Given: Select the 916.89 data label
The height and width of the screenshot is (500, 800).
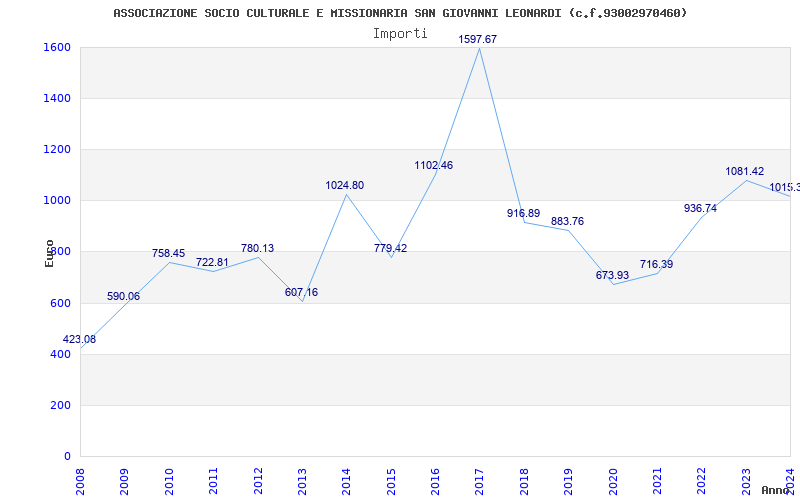Looking at the screenshot, I should tap(523, 213).
